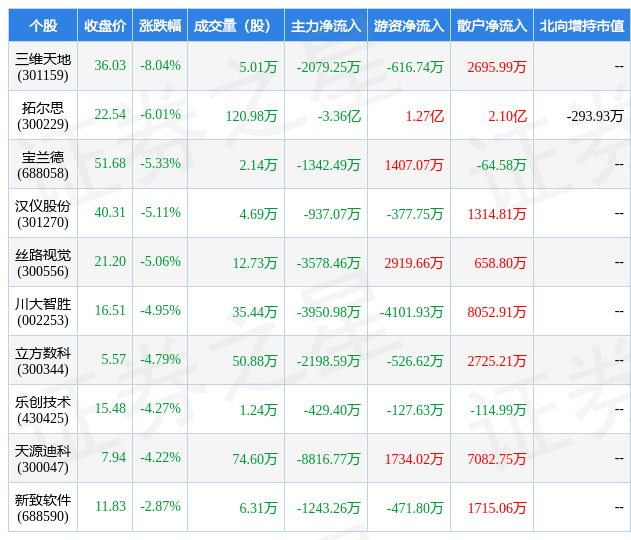Select stock 三维天地 (301159)
Screen dimensions: 631x540
(x=43, y=67)
